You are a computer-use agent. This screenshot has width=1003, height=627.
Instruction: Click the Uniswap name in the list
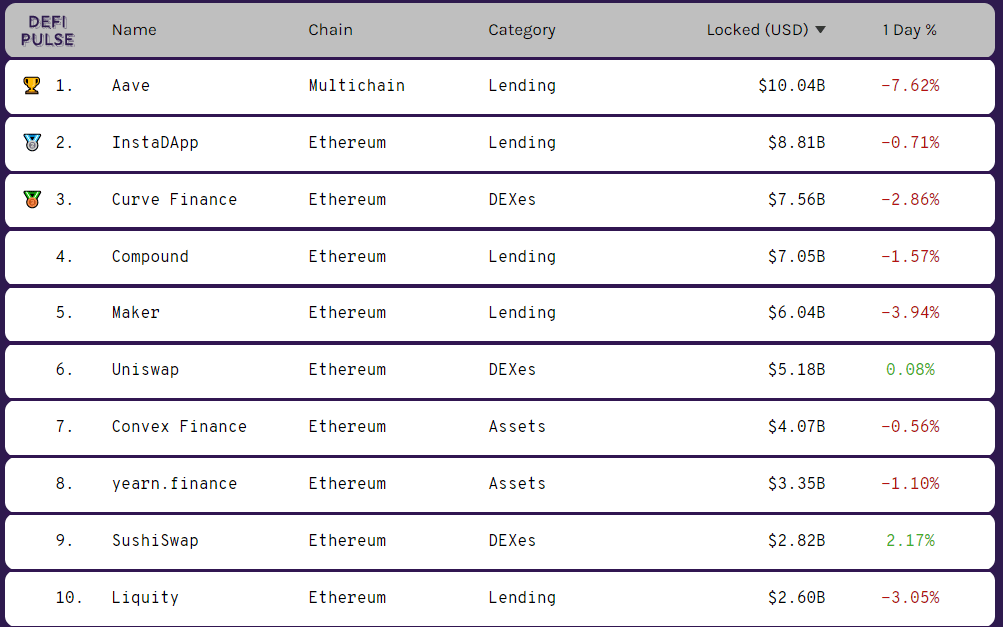coord(145,369)
